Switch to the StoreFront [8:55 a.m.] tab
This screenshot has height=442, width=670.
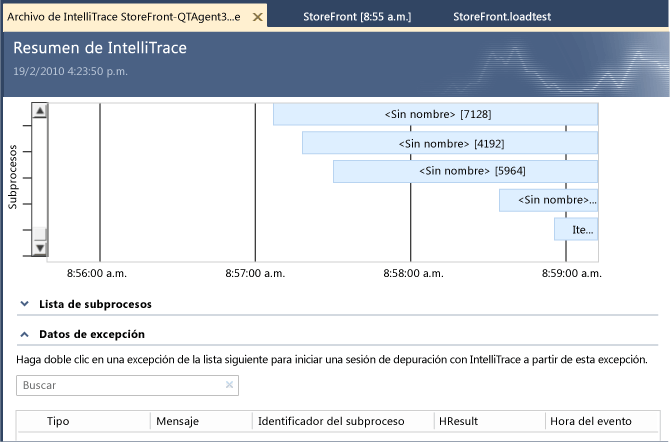pyautogui.click(x=357, y=17)
